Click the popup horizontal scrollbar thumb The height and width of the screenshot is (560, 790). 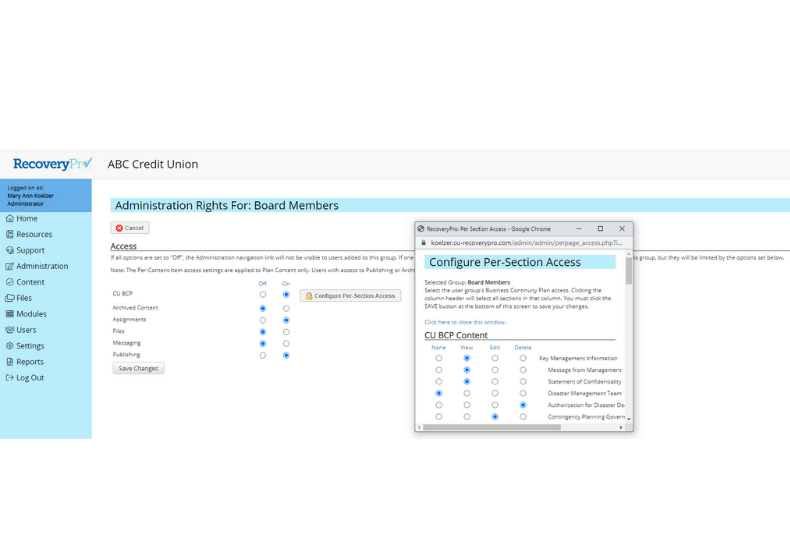tap(491, 427)
